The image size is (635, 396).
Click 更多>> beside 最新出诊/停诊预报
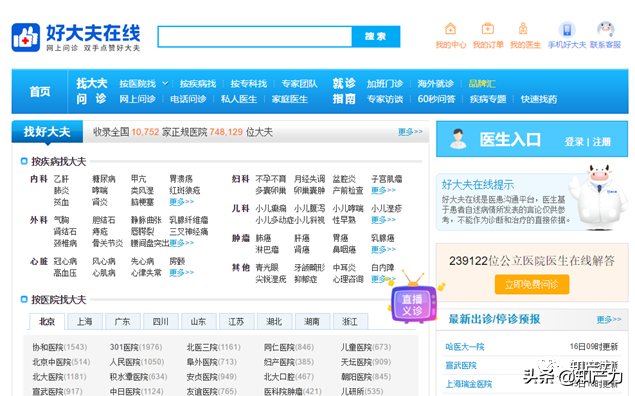609,319
